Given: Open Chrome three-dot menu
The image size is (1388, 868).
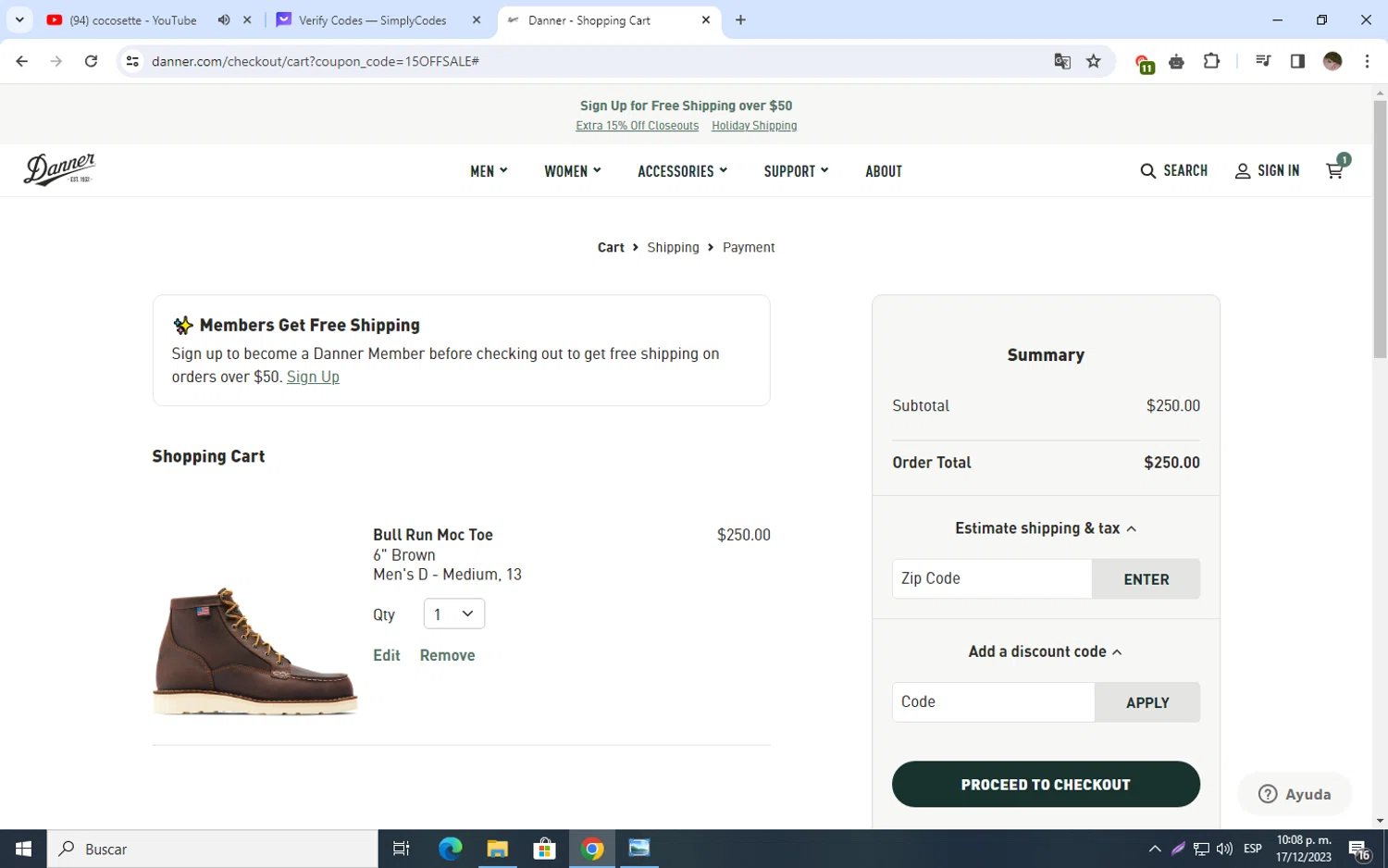Looking at the screenshot, I should 1367,61.
